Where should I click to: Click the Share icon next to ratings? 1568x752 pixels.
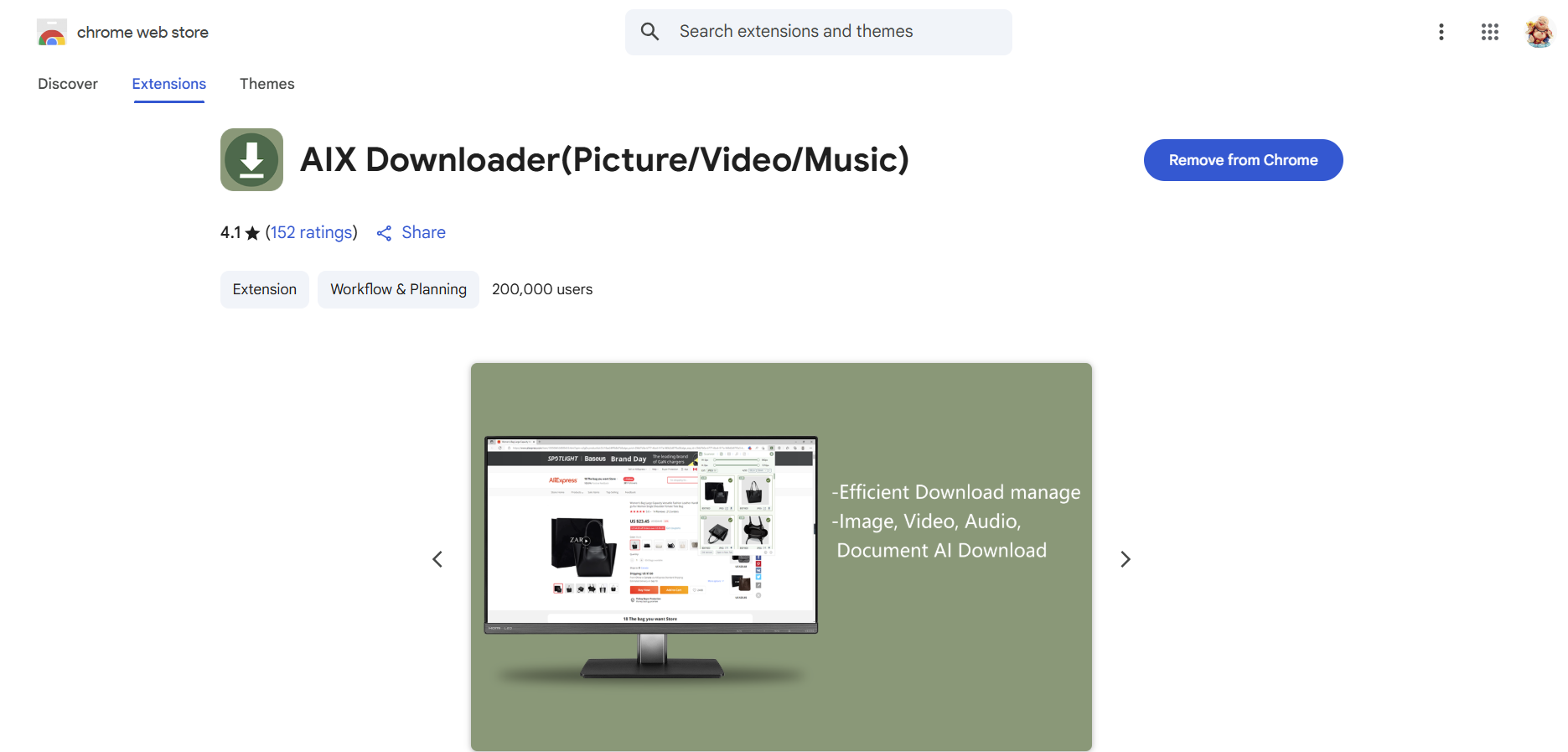tap(385, 233)
